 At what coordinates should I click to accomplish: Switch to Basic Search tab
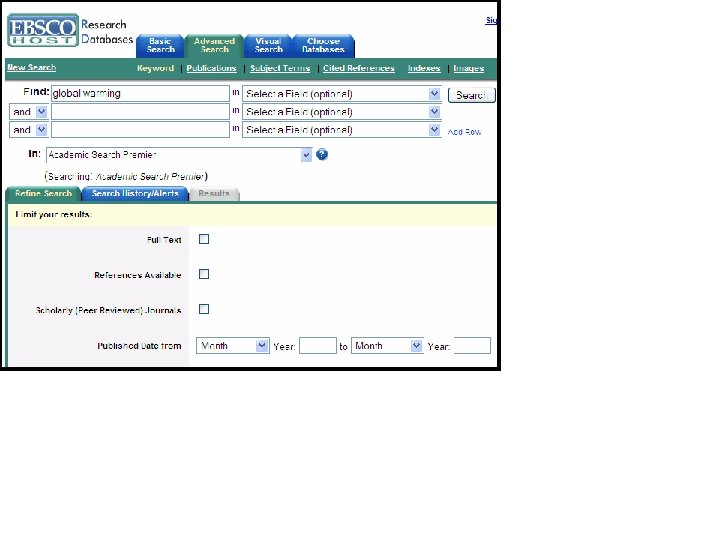[x=160, y=45]
